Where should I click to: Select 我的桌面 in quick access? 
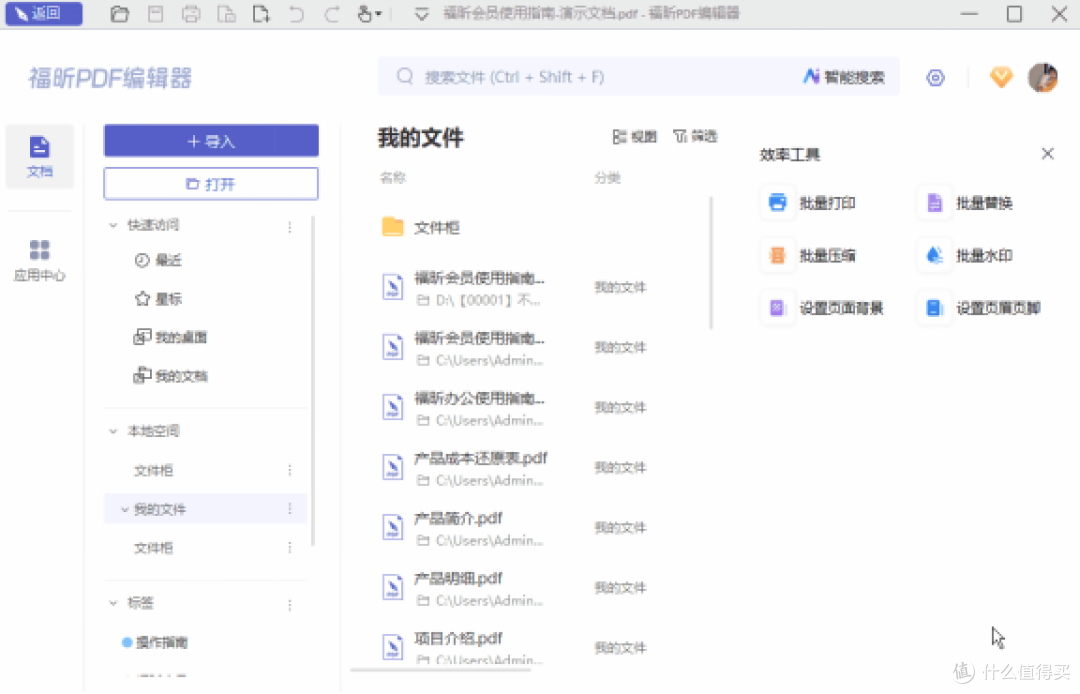tap(170, 337)
